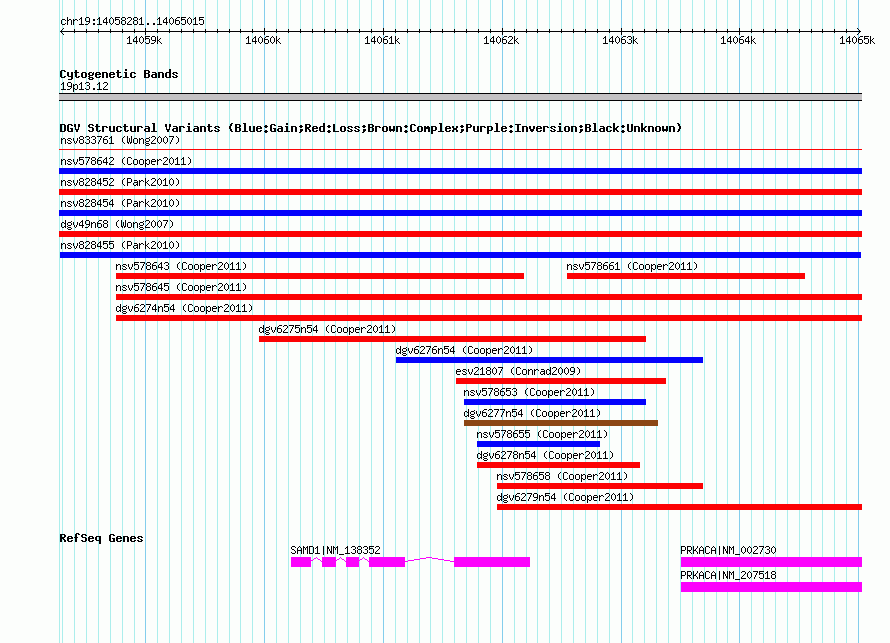Click the nsv578653 (Cooper2011) label

(x=529, y=392)
